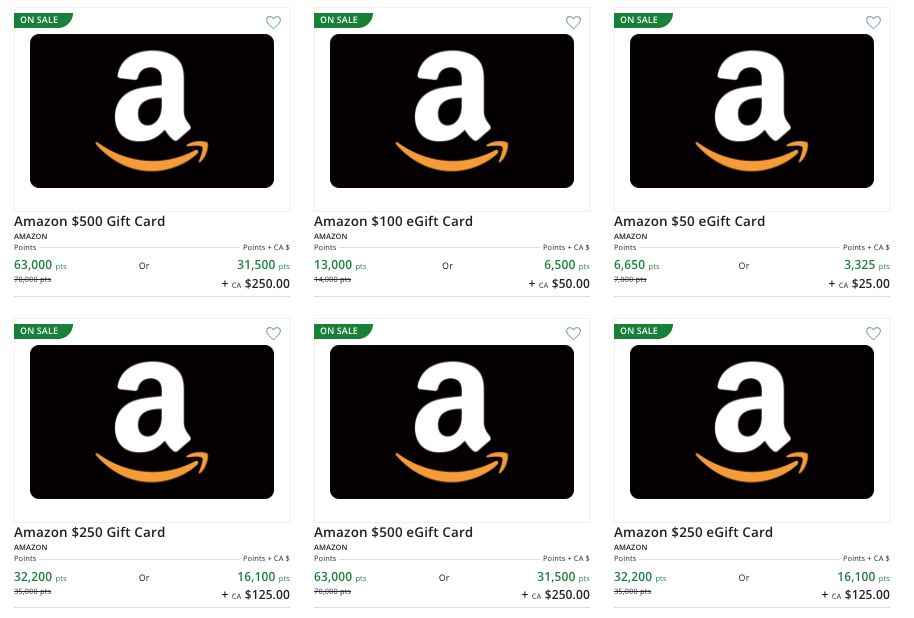
Task: Heart the Amazon $250 eGift Card
Action: (873, 334)
